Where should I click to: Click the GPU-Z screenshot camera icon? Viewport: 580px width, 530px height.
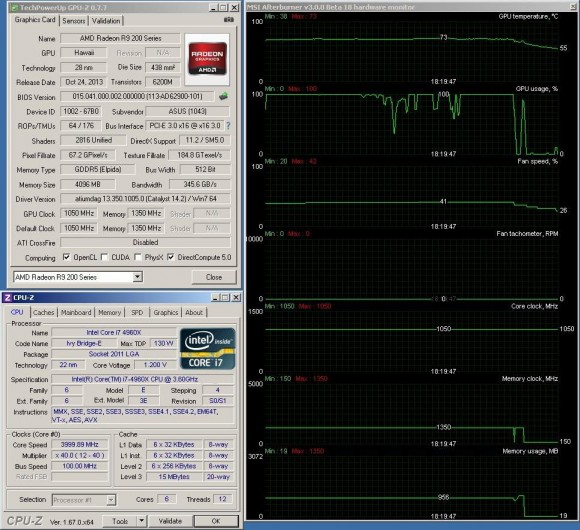(229, 20)
